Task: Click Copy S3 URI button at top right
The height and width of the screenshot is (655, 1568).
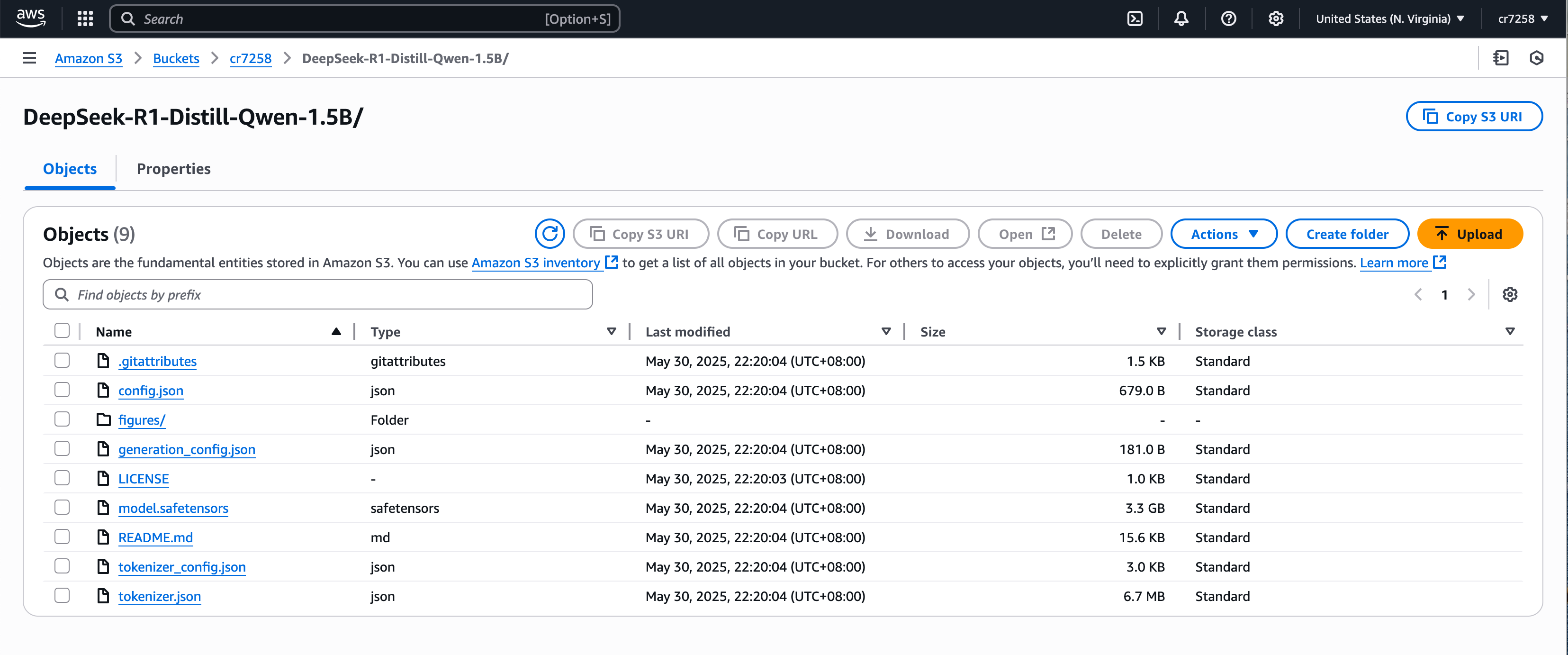Action: [1474, 116]
